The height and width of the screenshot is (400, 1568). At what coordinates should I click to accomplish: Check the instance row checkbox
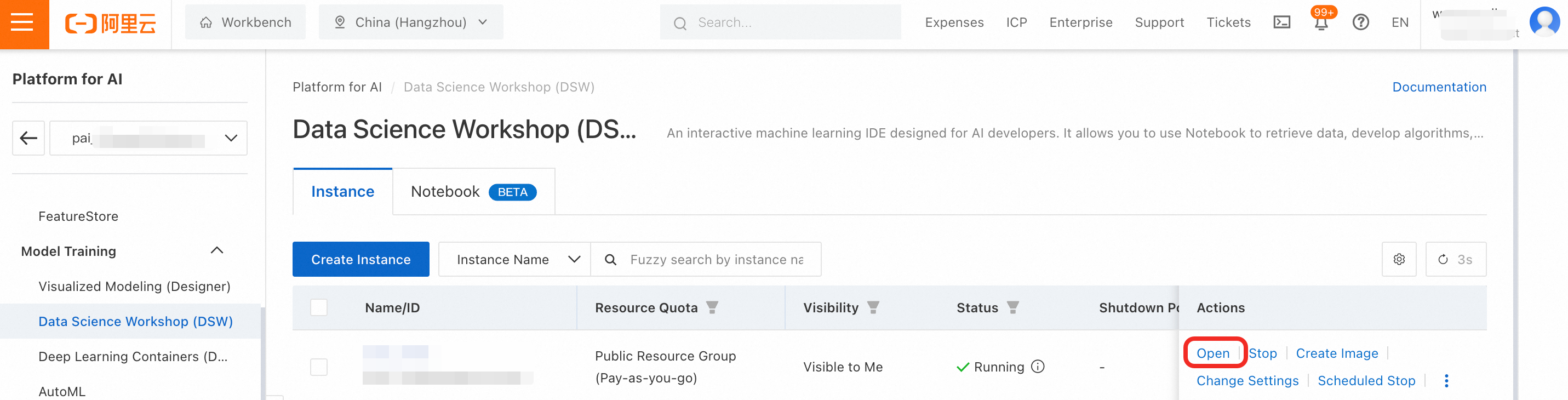point(319,367)
